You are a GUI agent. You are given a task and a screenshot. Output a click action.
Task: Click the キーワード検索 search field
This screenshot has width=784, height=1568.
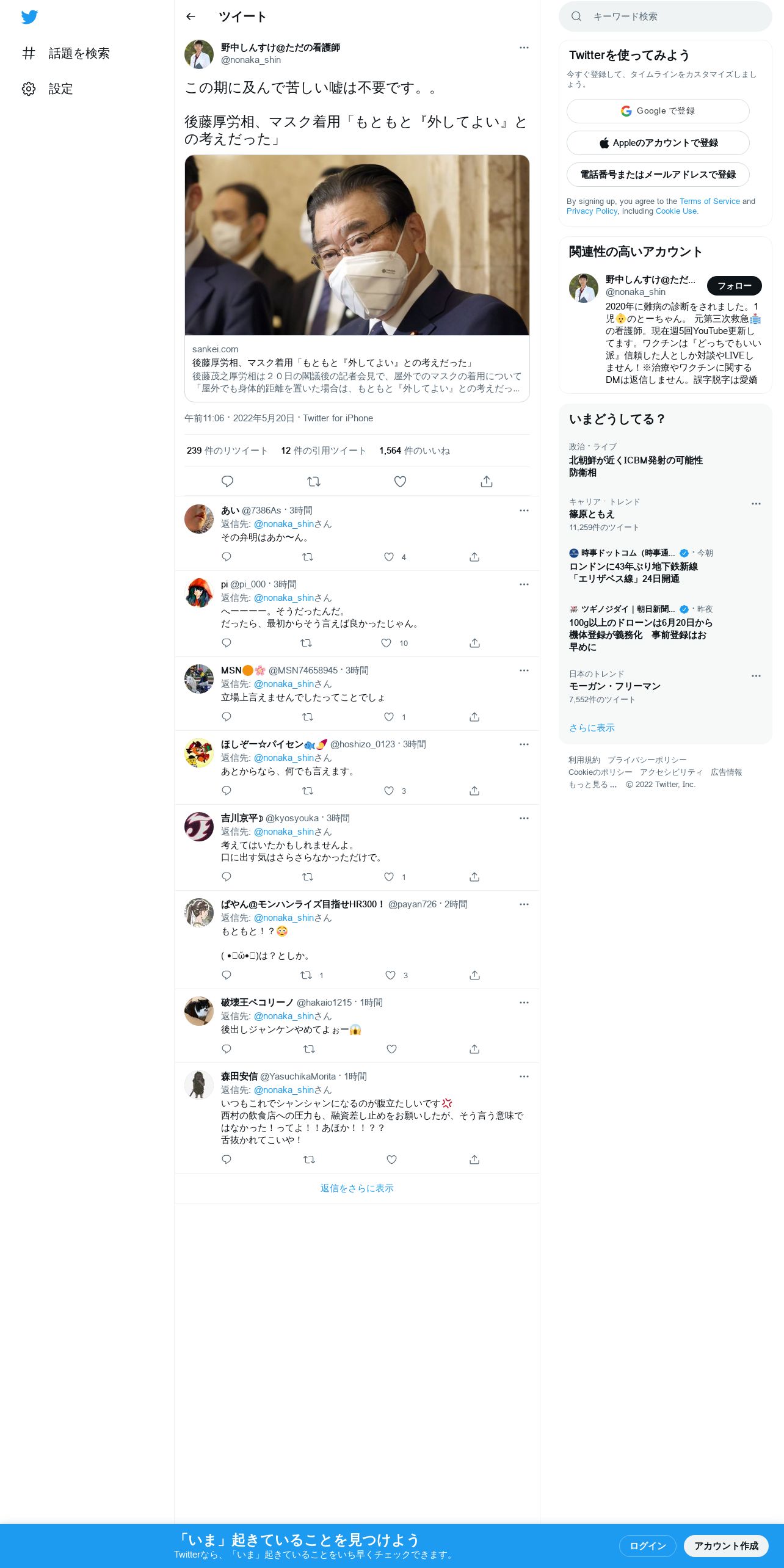coord(666,16)
